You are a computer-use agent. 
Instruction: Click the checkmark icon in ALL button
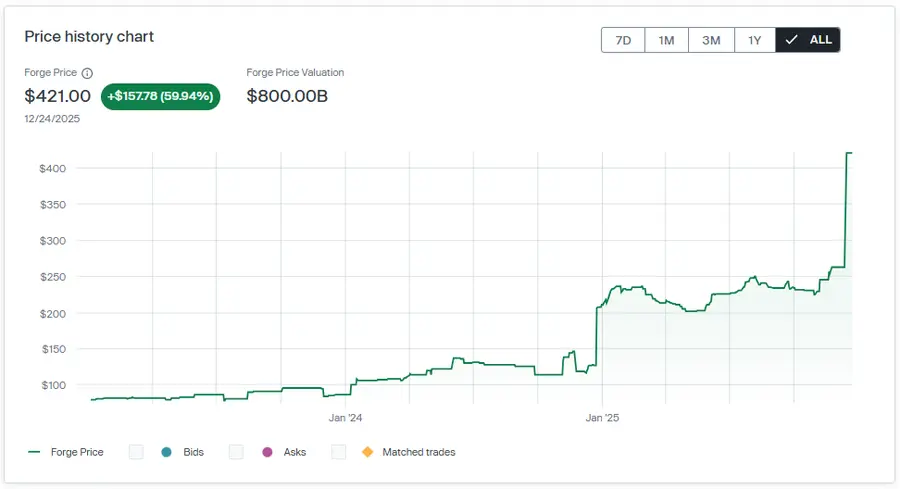792,40
